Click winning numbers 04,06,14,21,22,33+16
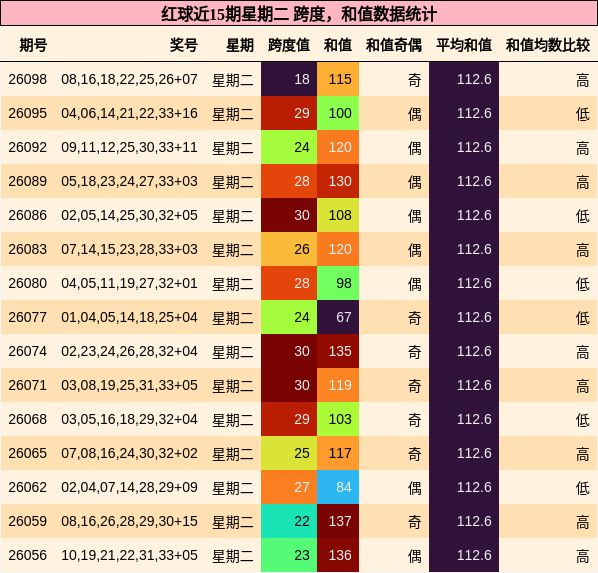This screenshot has height=573, width=598. click(129, 113)
